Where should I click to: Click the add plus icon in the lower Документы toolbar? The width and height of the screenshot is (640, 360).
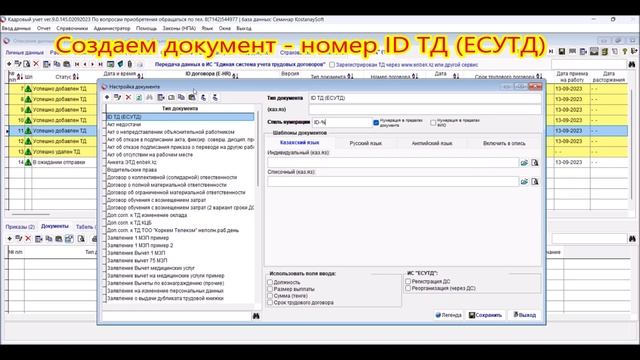click(9, 238)
